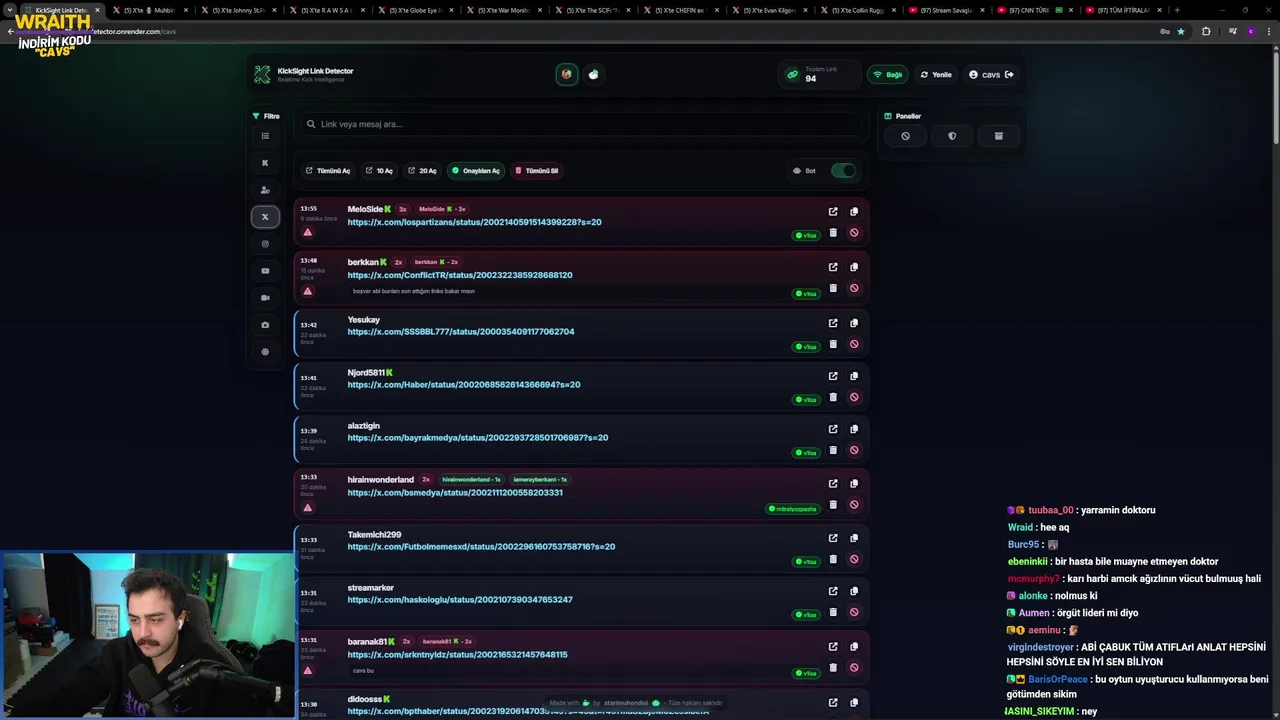Screen dimensions: 1280x720
Task: Block the streamarker entry
Action: click(x=854, y=612)
